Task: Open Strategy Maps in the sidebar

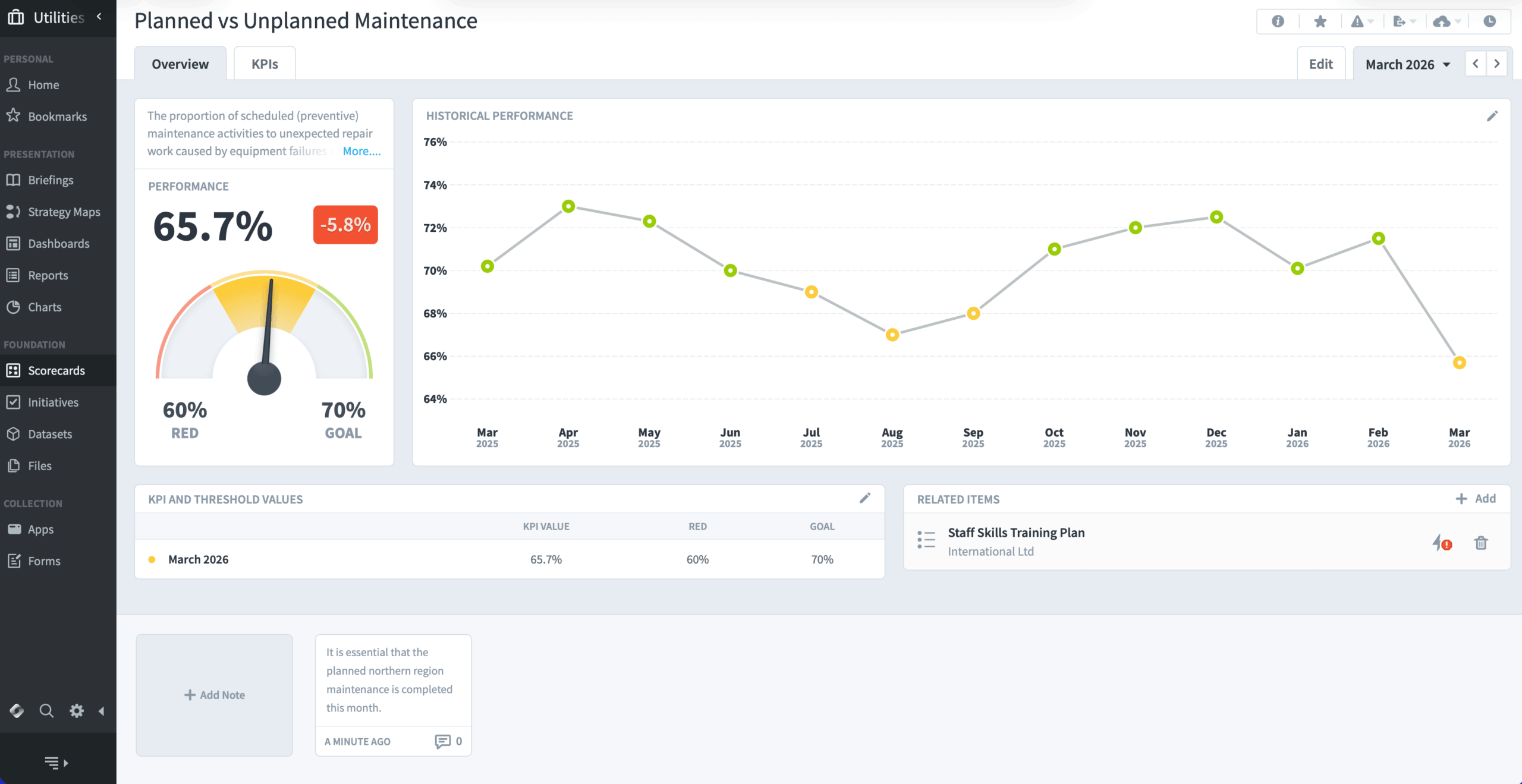Action: (x=64, y=212)
